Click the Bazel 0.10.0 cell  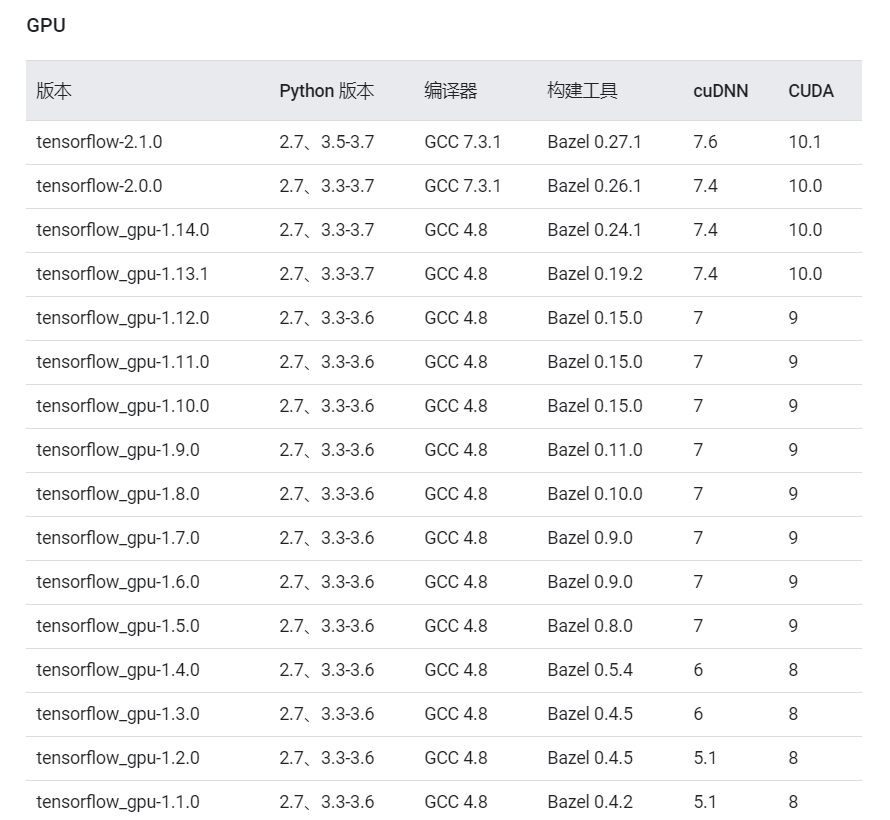click(595, 494)
